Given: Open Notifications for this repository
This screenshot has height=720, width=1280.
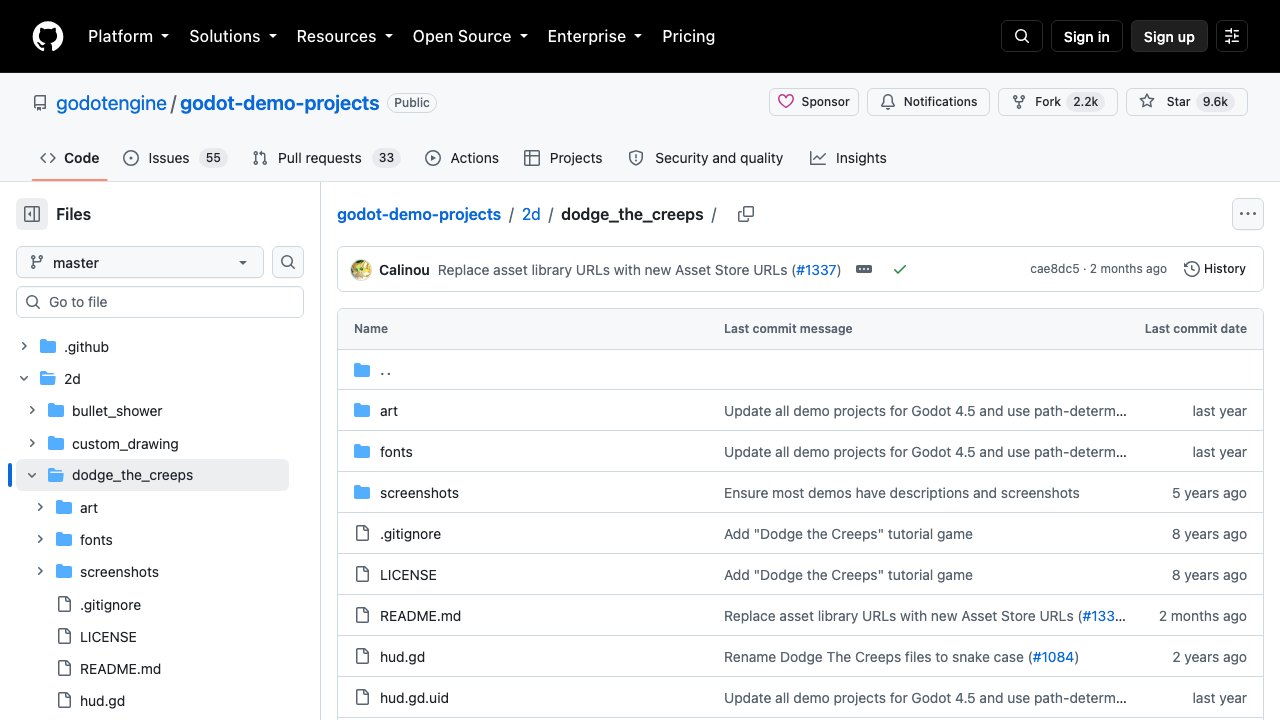Looking at the screenshot, I should click(x=929, y=102).
